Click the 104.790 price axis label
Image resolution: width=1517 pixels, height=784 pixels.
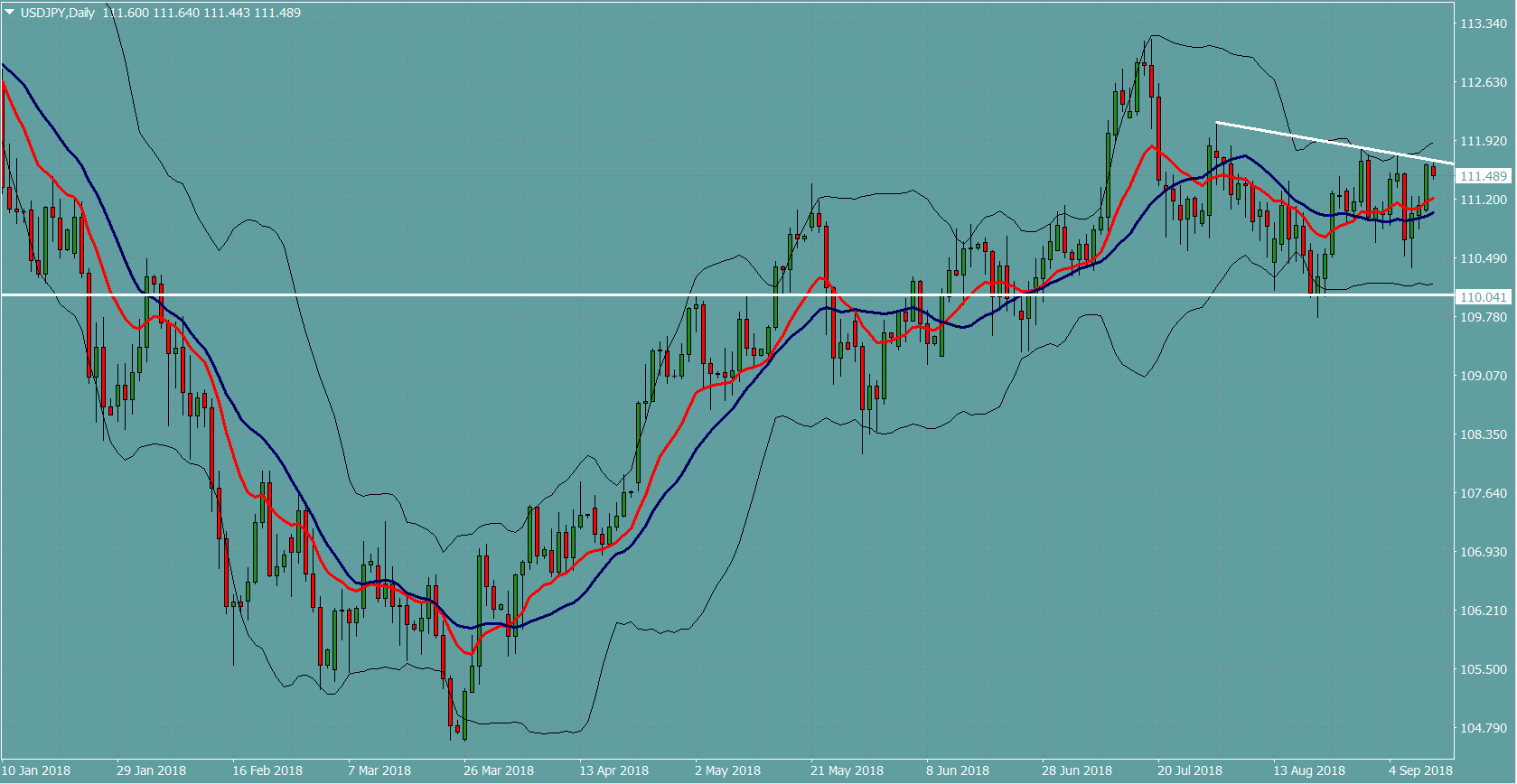1483,728
